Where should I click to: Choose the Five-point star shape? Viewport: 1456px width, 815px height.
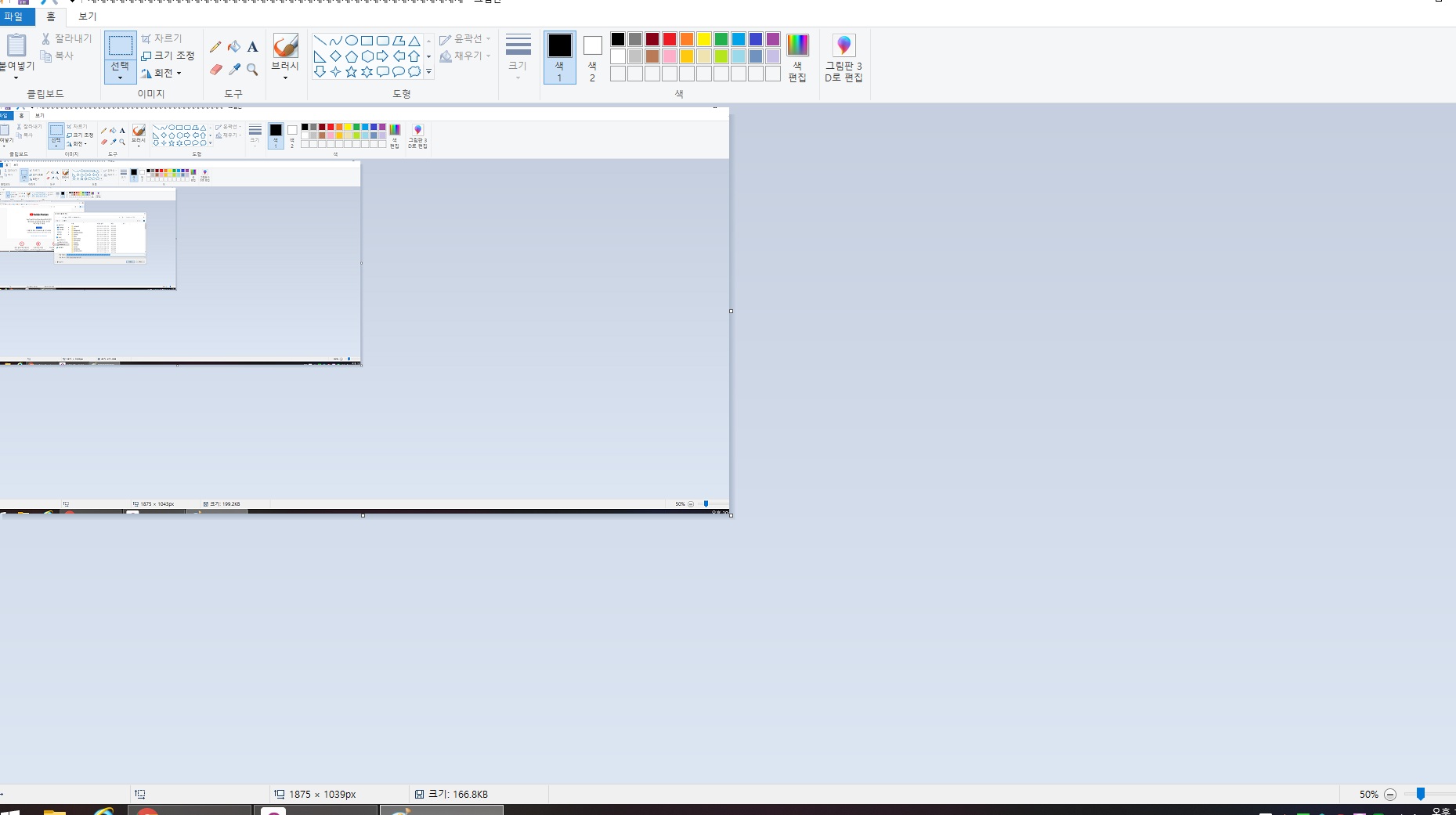click(351, 72)
